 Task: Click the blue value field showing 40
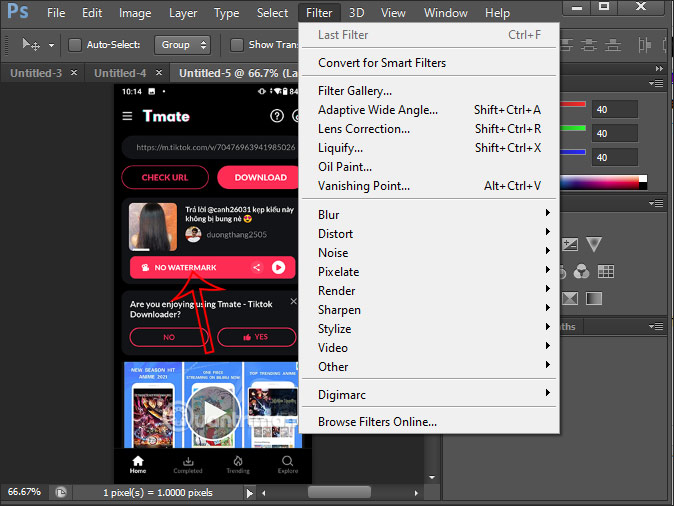click(x=615, y=157)
